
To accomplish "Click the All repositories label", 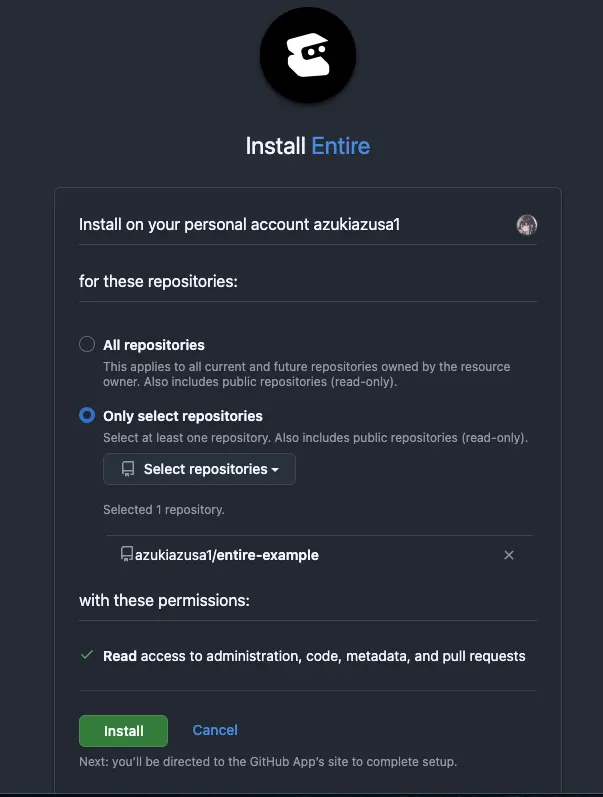I will point(154,345).
